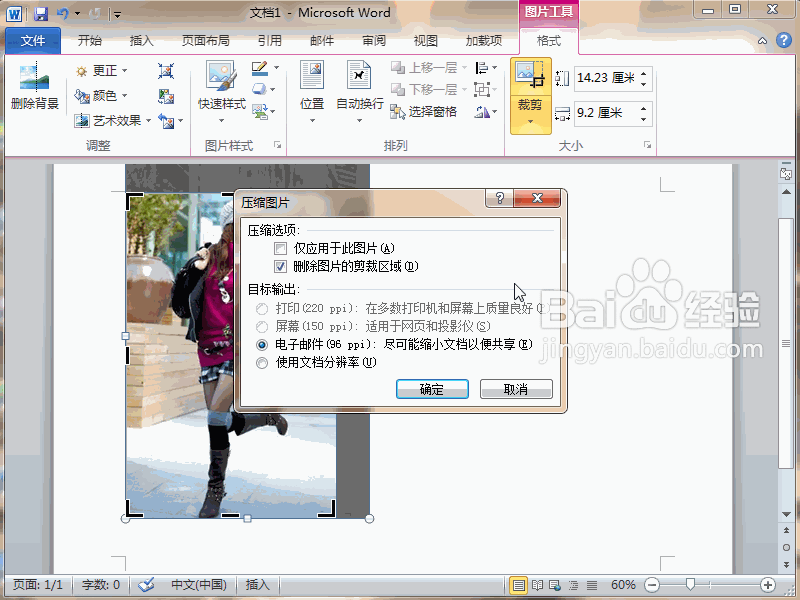Confirm compression with the 确定 button
The width and height of the screenshot is (800, 600).
coord(432,389)
